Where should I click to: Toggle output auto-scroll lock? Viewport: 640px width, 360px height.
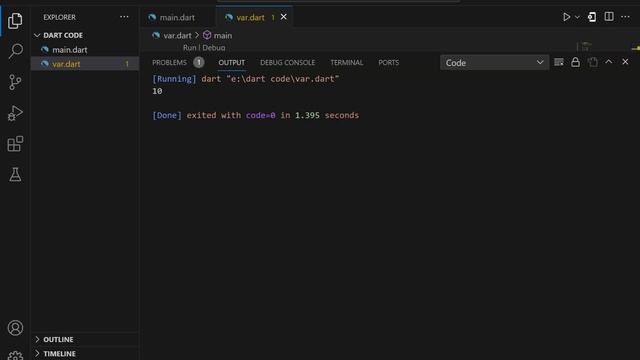576,62
